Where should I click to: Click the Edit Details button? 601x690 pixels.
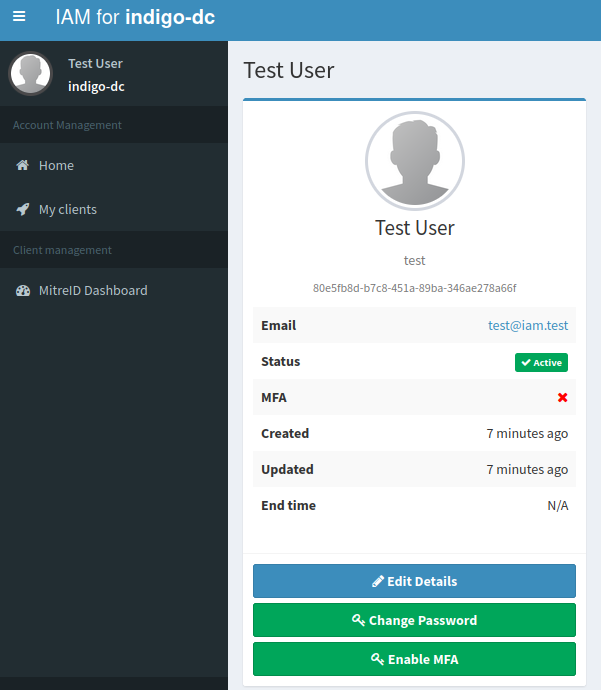[x=414, y=581]
